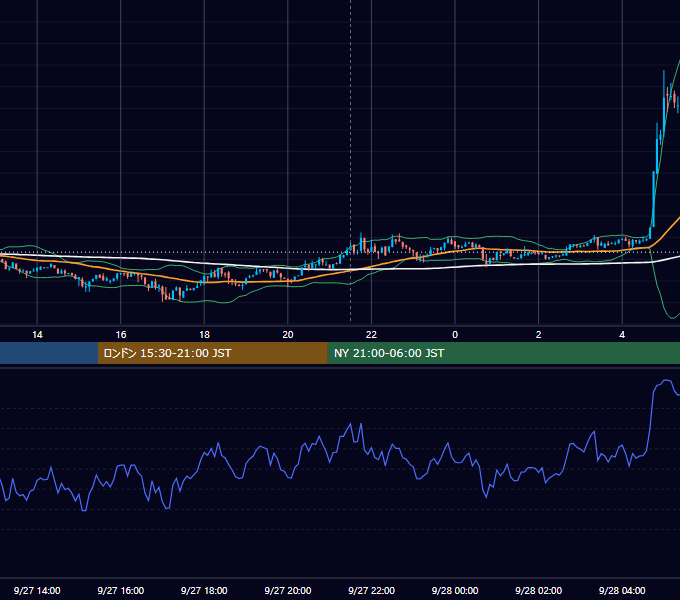The width and height of the screenshot is (680, 600).
Task: Click hour label 22 on the time axis
Action: click(371, 335)
